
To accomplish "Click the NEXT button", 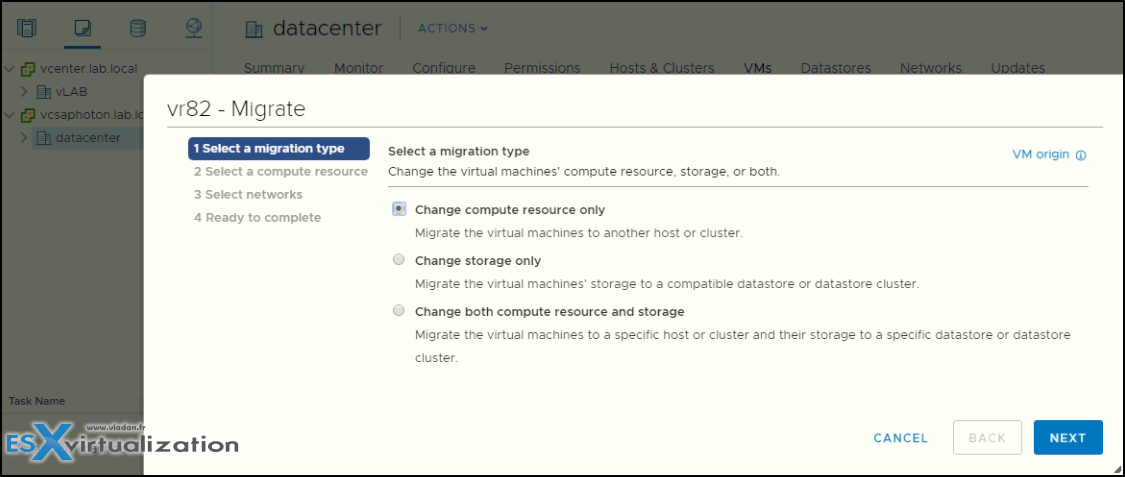I will tap(1068, 438).
